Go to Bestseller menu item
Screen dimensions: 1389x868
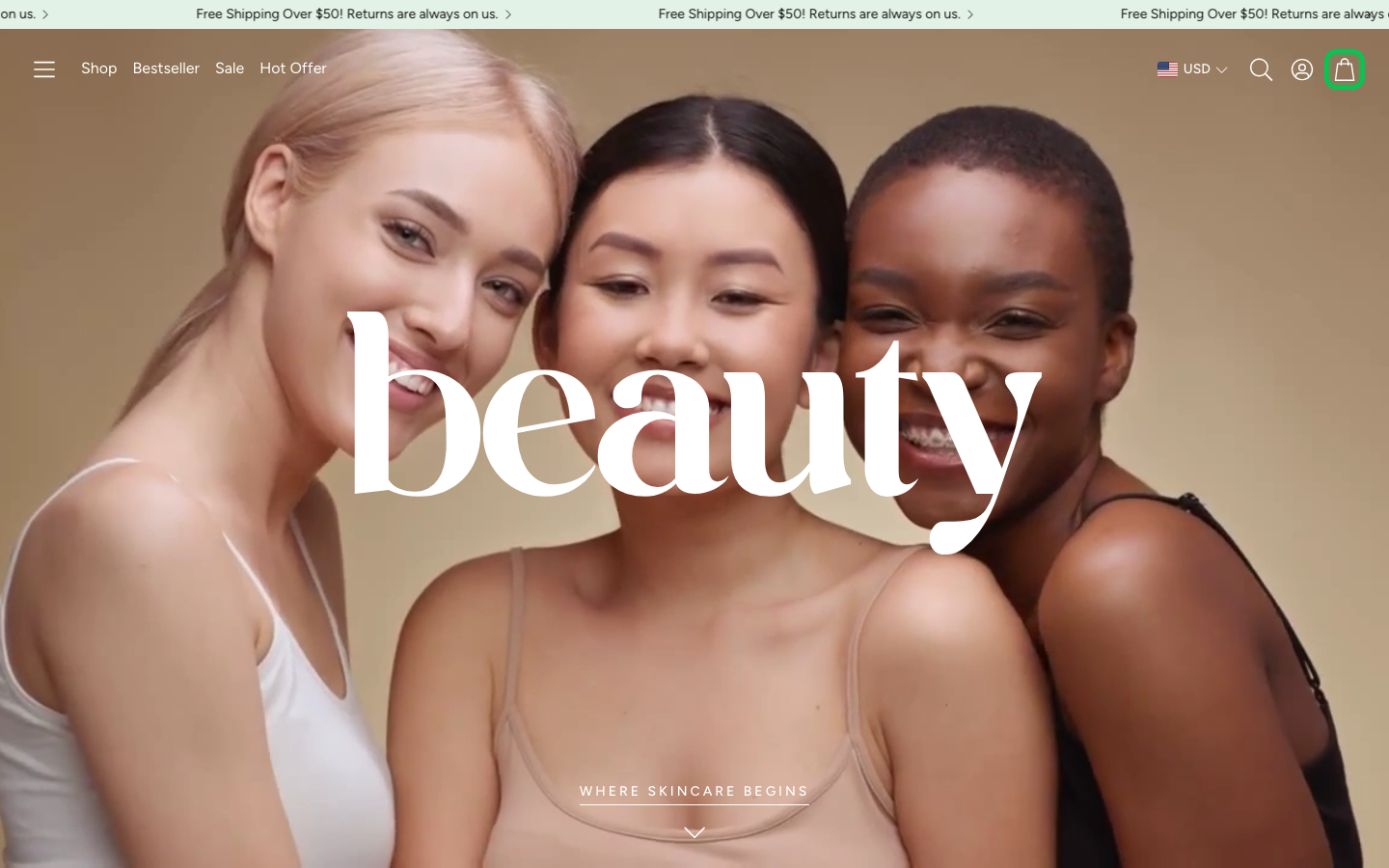point(166,68)
